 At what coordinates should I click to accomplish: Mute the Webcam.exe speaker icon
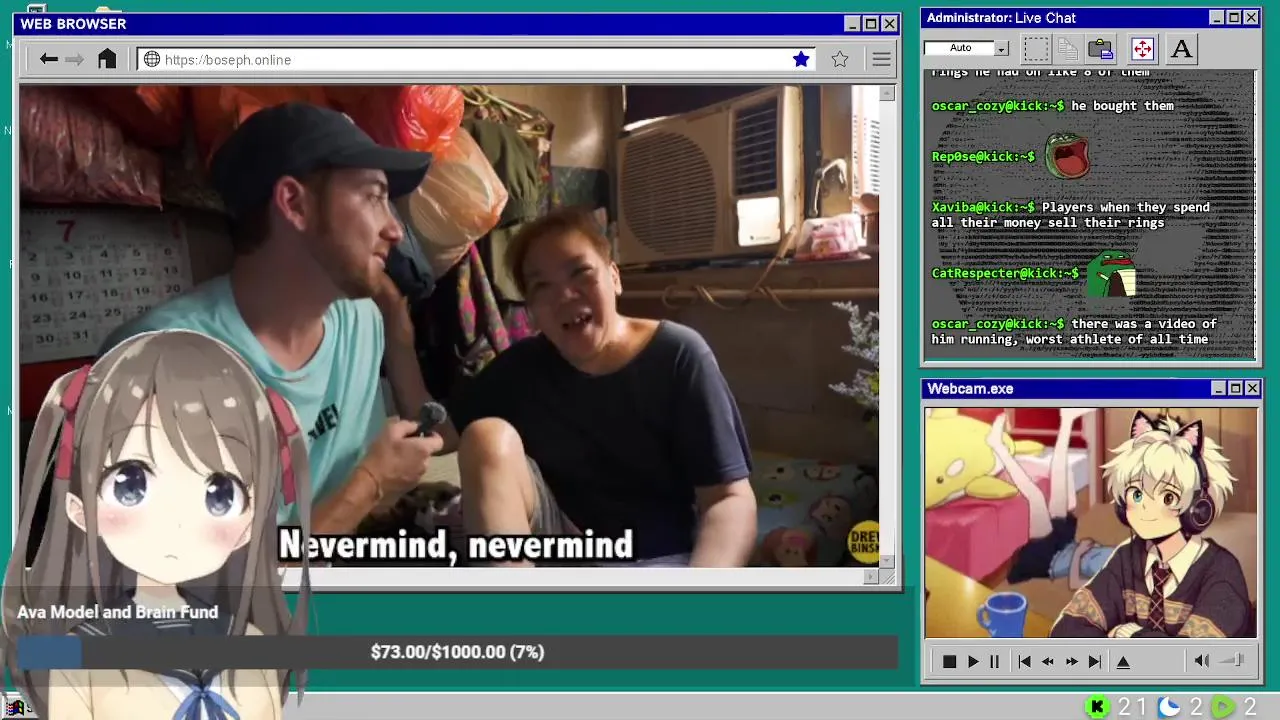(1202, 660)
